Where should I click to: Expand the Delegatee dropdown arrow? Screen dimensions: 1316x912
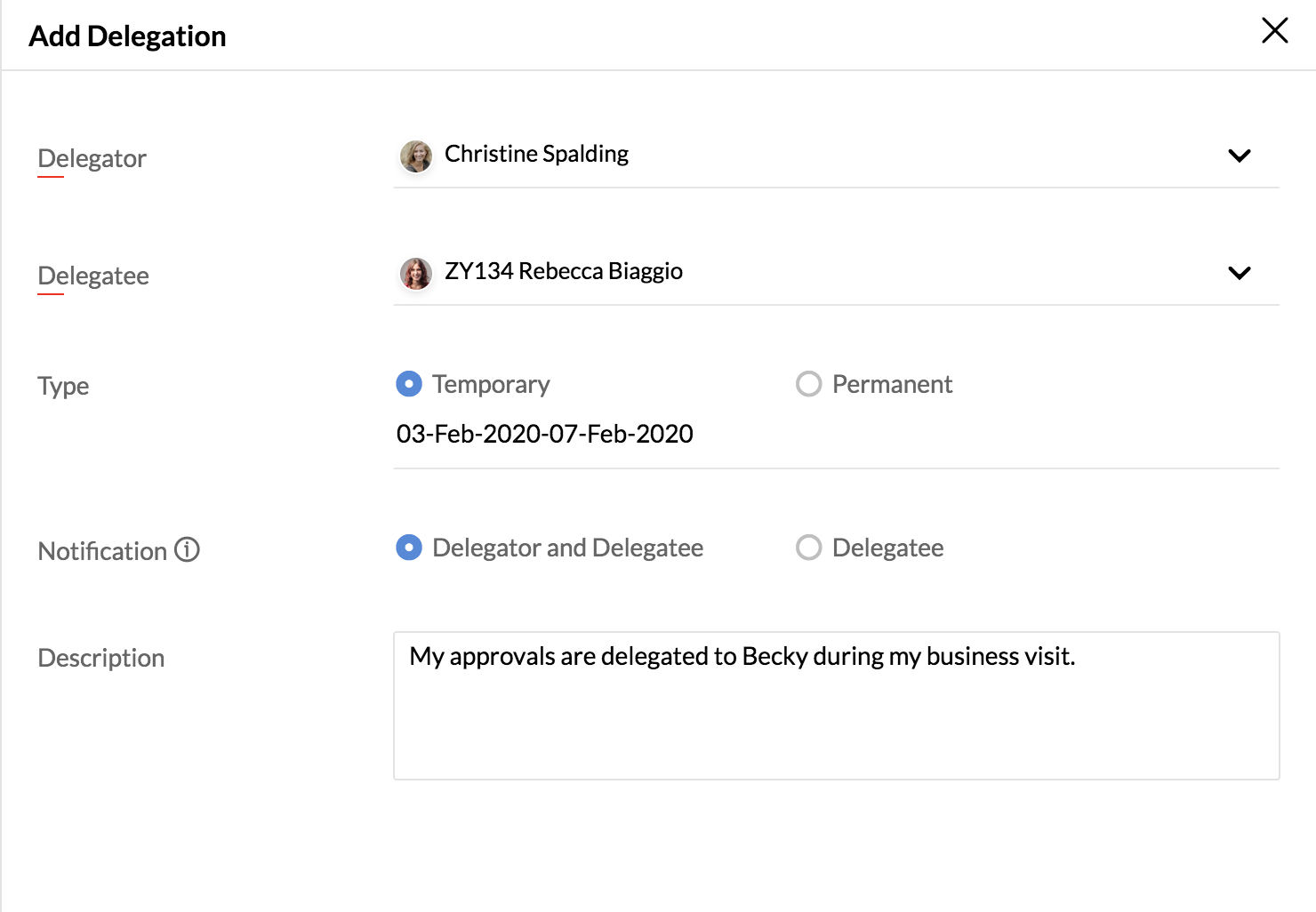click(1239, 273)
